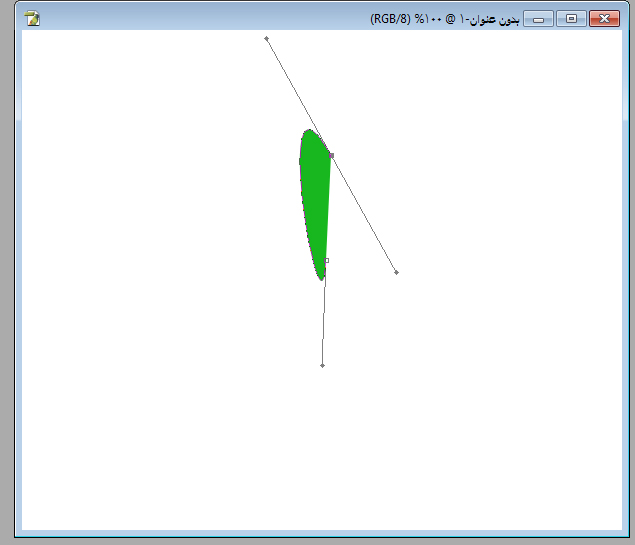Minimize the document window
The image size is (635, 545).
(539, 18)
